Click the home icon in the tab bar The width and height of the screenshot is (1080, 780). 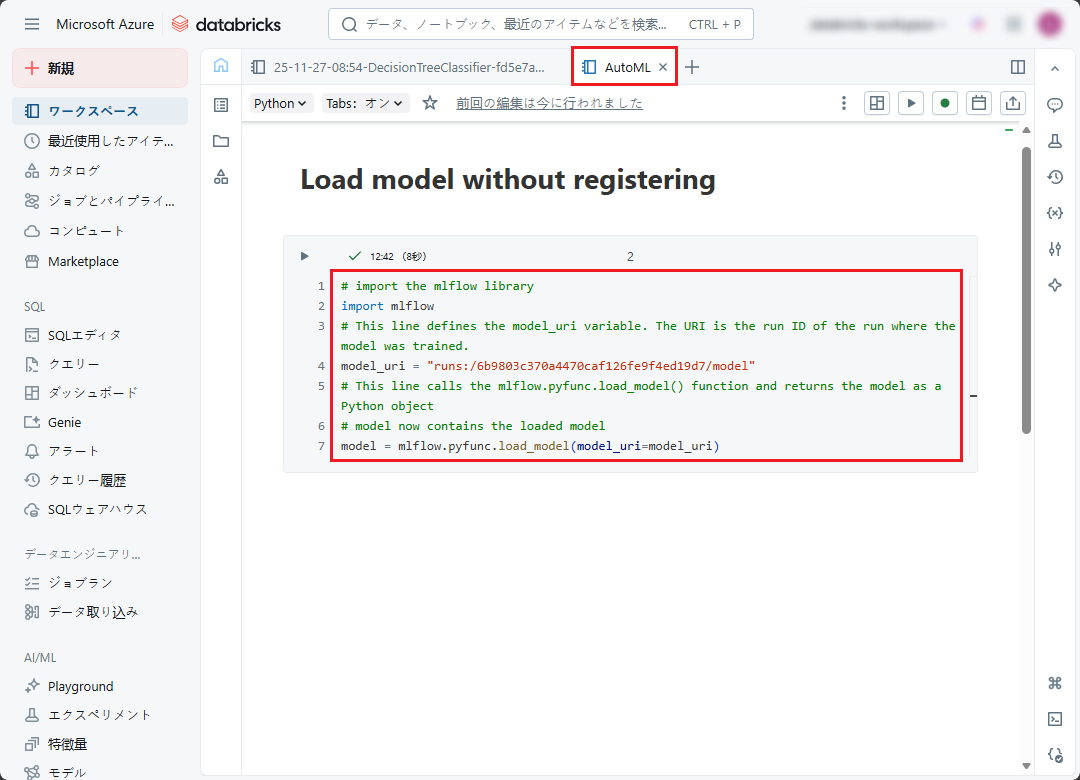click(221, 67)
